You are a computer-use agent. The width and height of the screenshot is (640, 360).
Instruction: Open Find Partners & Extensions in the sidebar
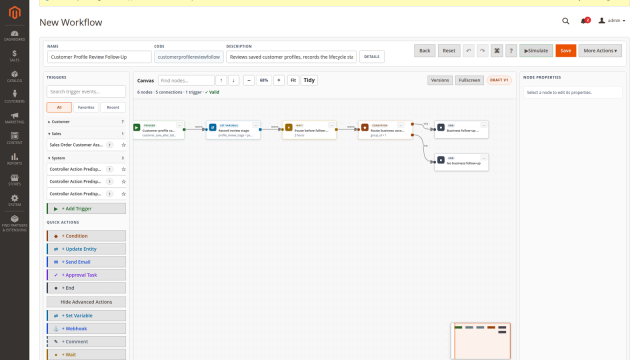pyautogui.click(x=14, y=224)
